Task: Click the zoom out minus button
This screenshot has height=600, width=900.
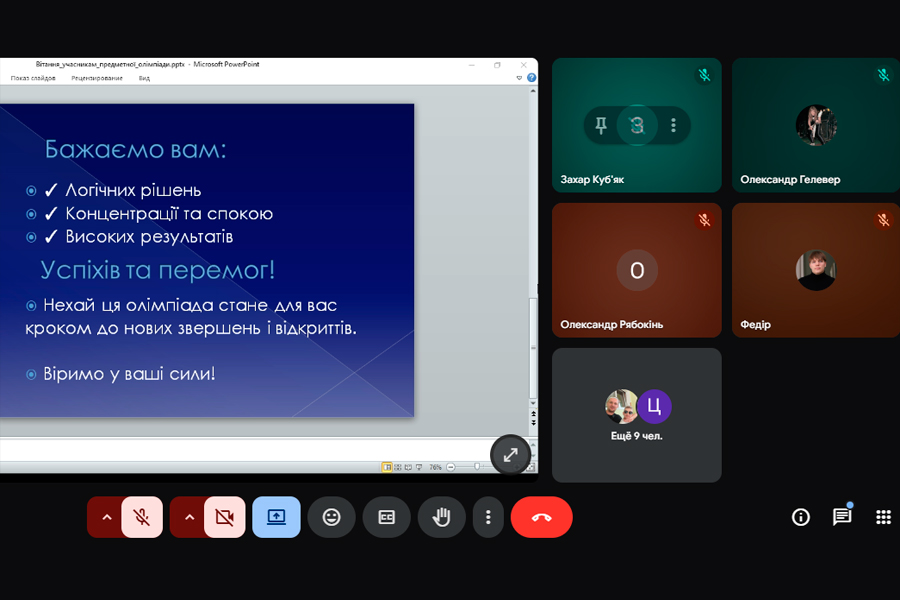Action: click(x=451, y=467)
